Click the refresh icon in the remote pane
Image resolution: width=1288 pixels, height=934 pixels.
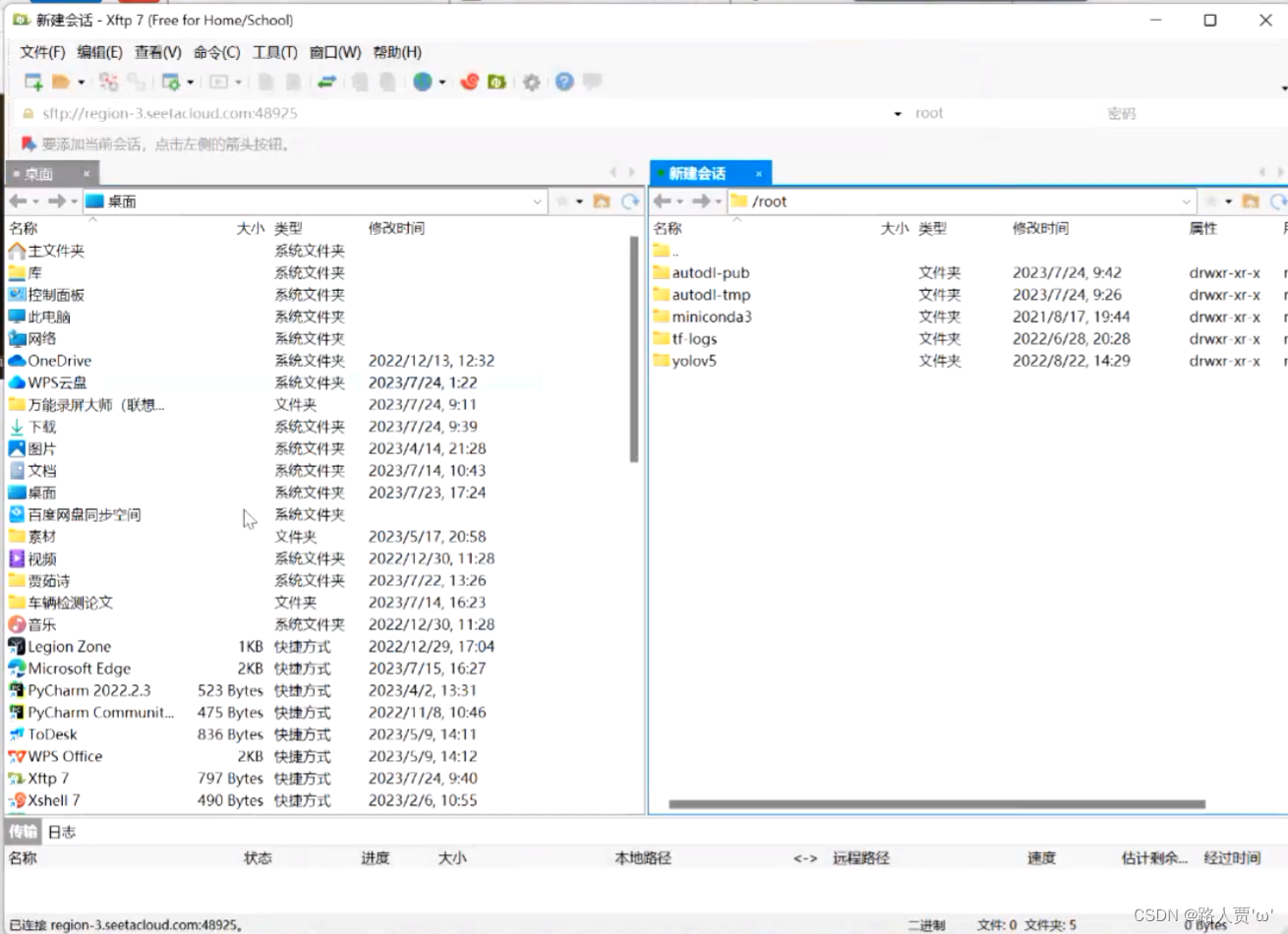pos(1278,202)
